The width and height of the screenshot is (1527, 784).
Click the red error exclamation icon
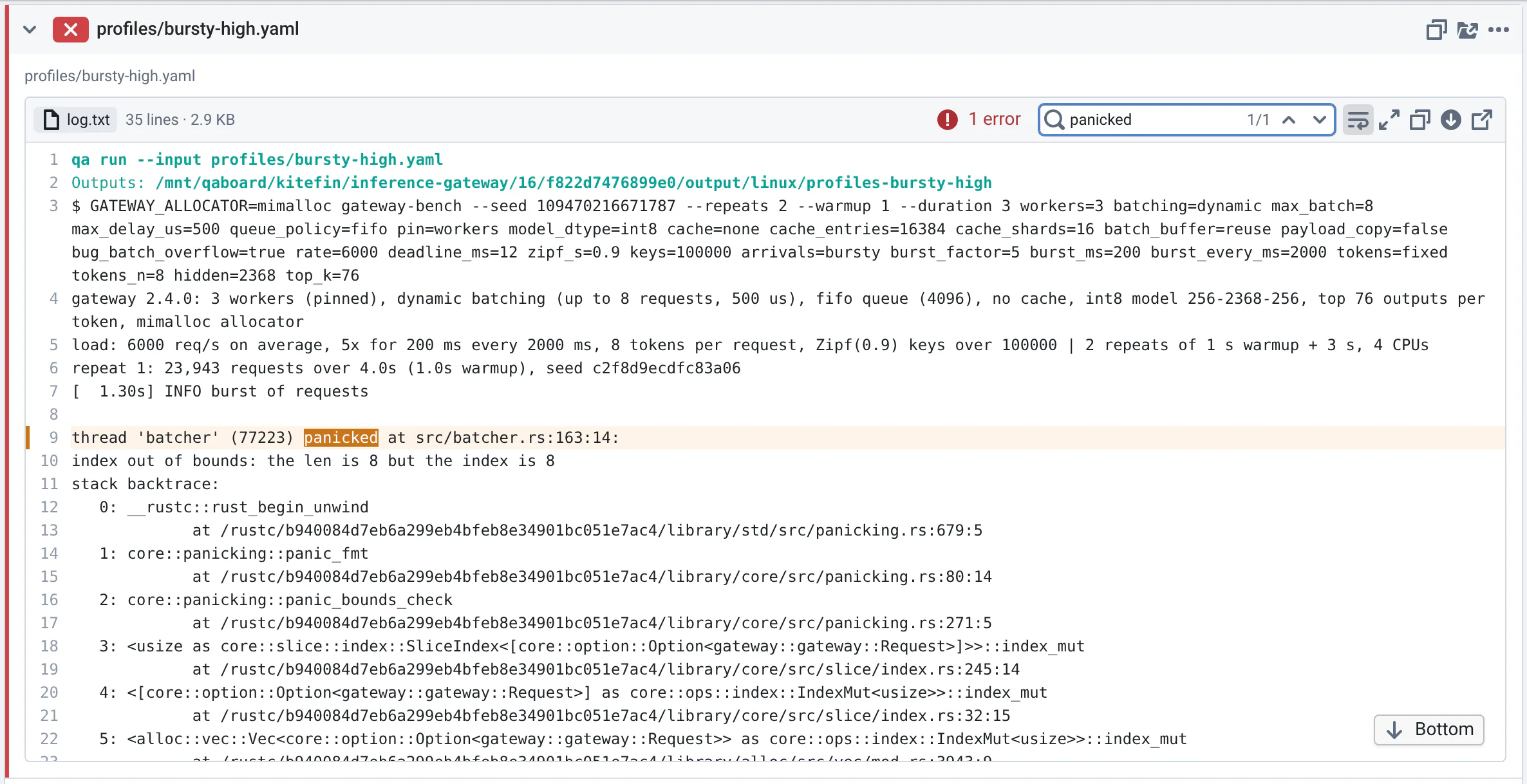pyautogui.click(x=948, y=120)
